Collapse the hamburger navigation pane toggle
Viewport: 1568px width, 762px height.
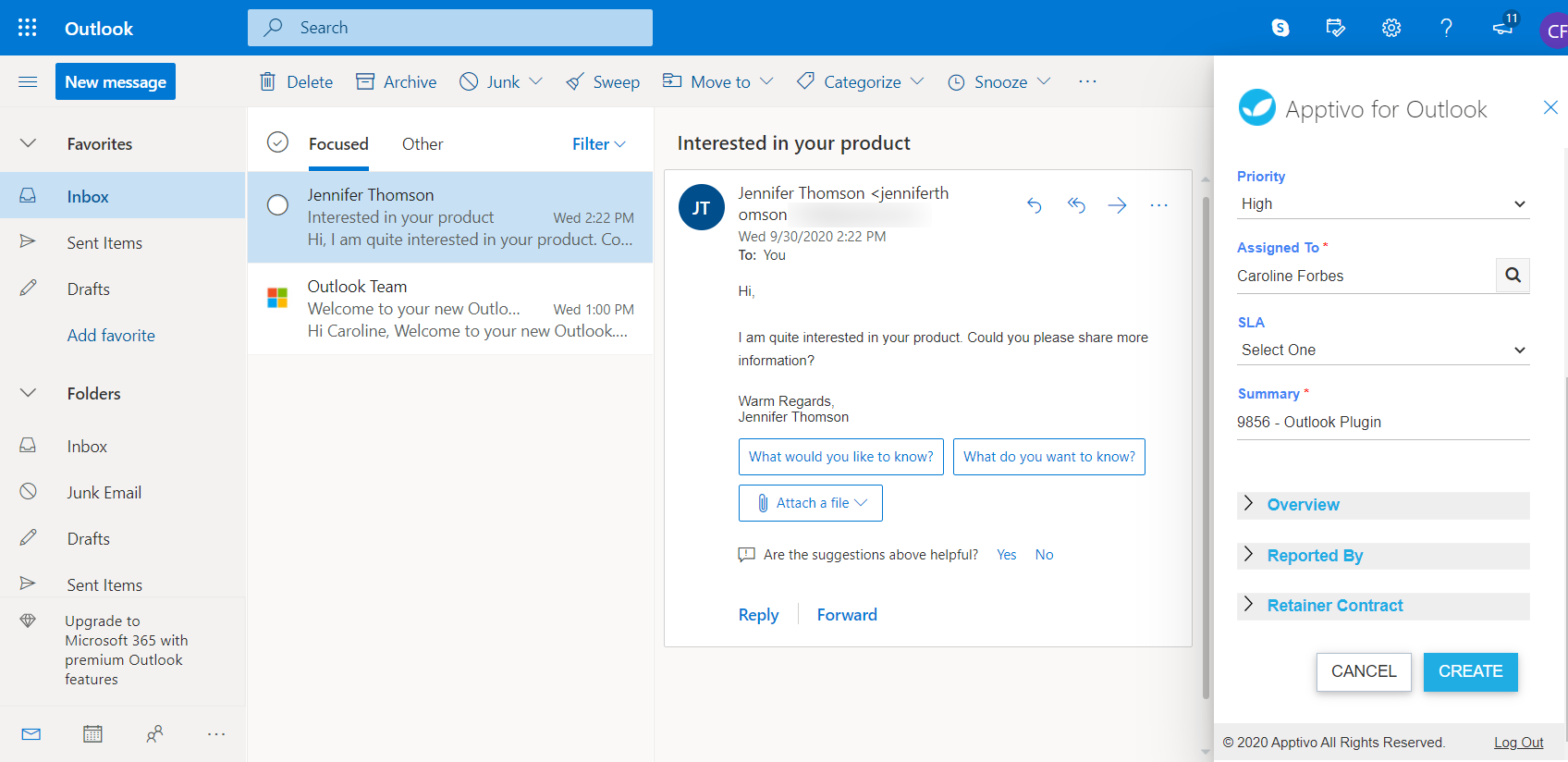[28, 82]
